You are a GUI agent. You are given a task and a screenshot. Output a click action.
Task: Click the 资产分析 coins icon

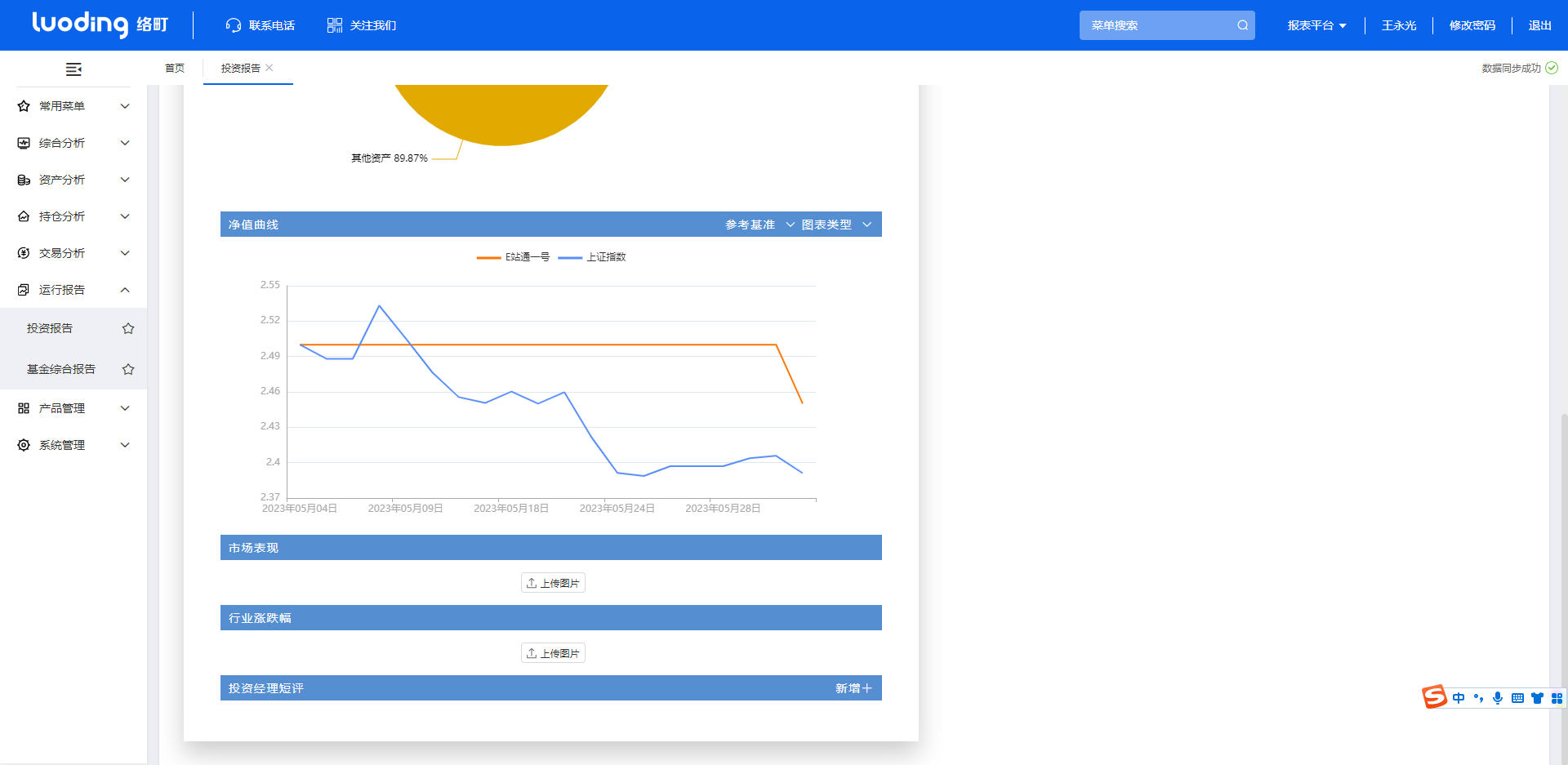[x=24, y=180]
